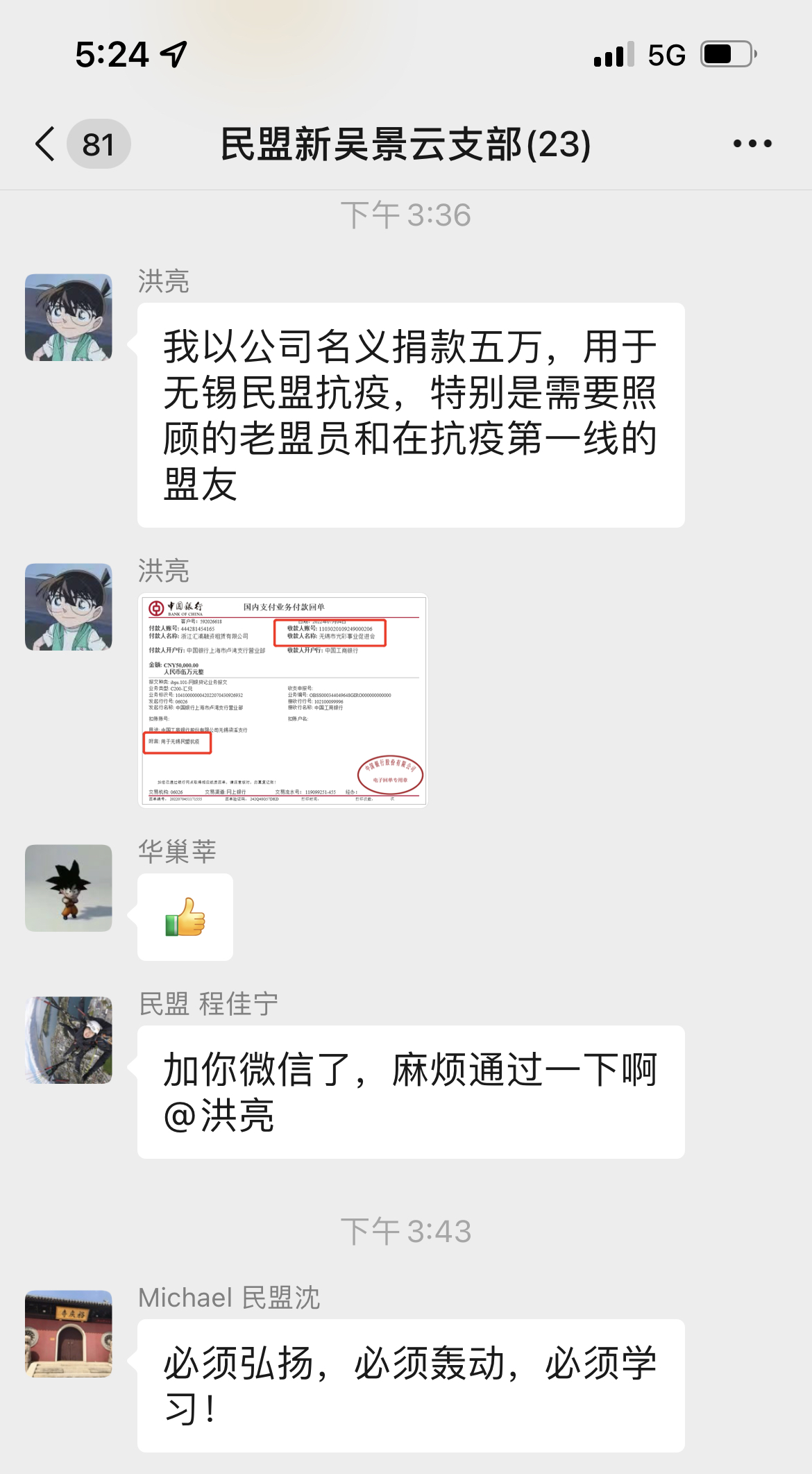The image size is (812, 1474).
Task: Open 华巢莘's Goku avatar
Action: [69, 888]
